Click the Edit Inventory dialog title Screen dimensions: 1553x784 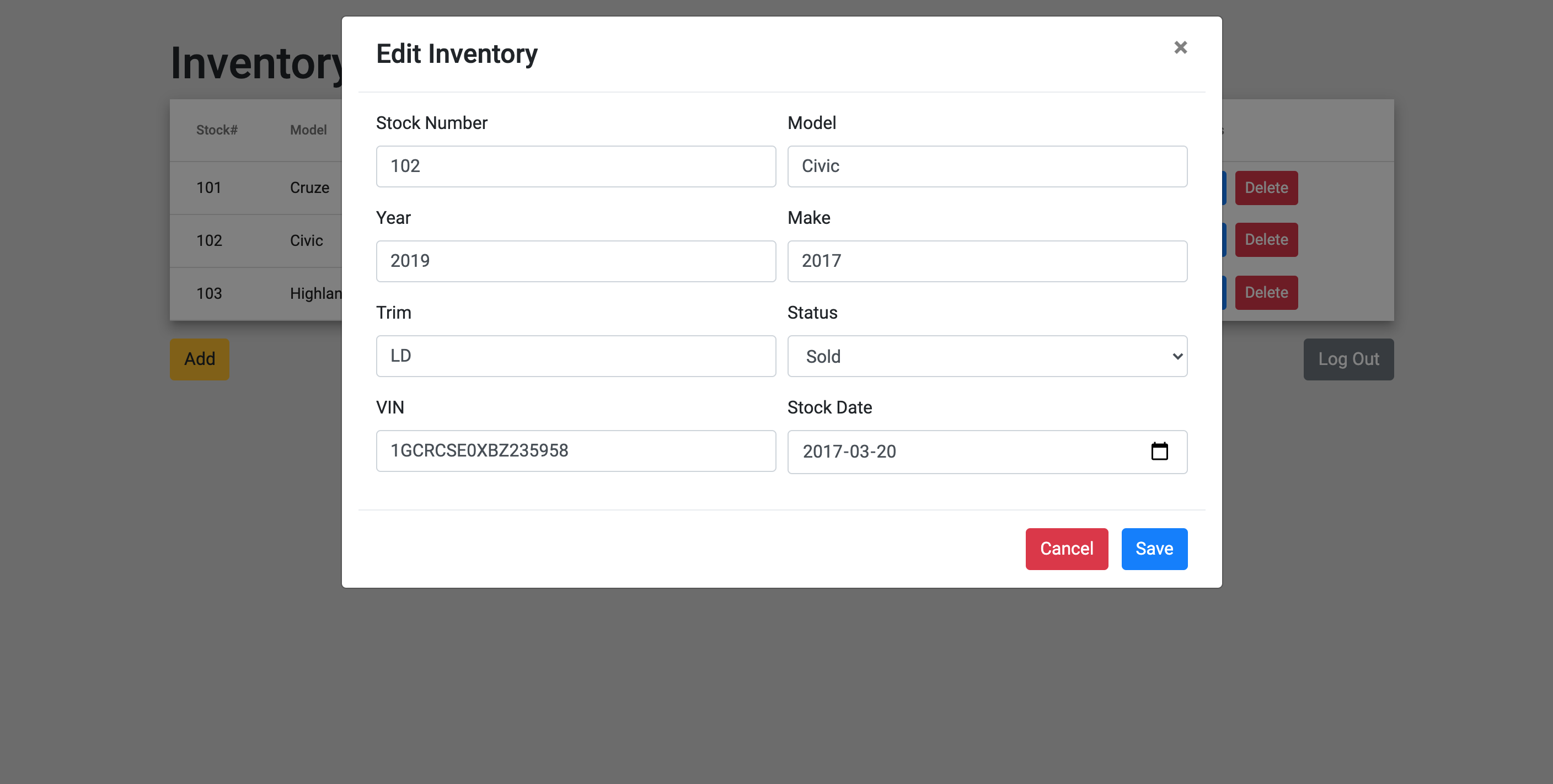457,53
